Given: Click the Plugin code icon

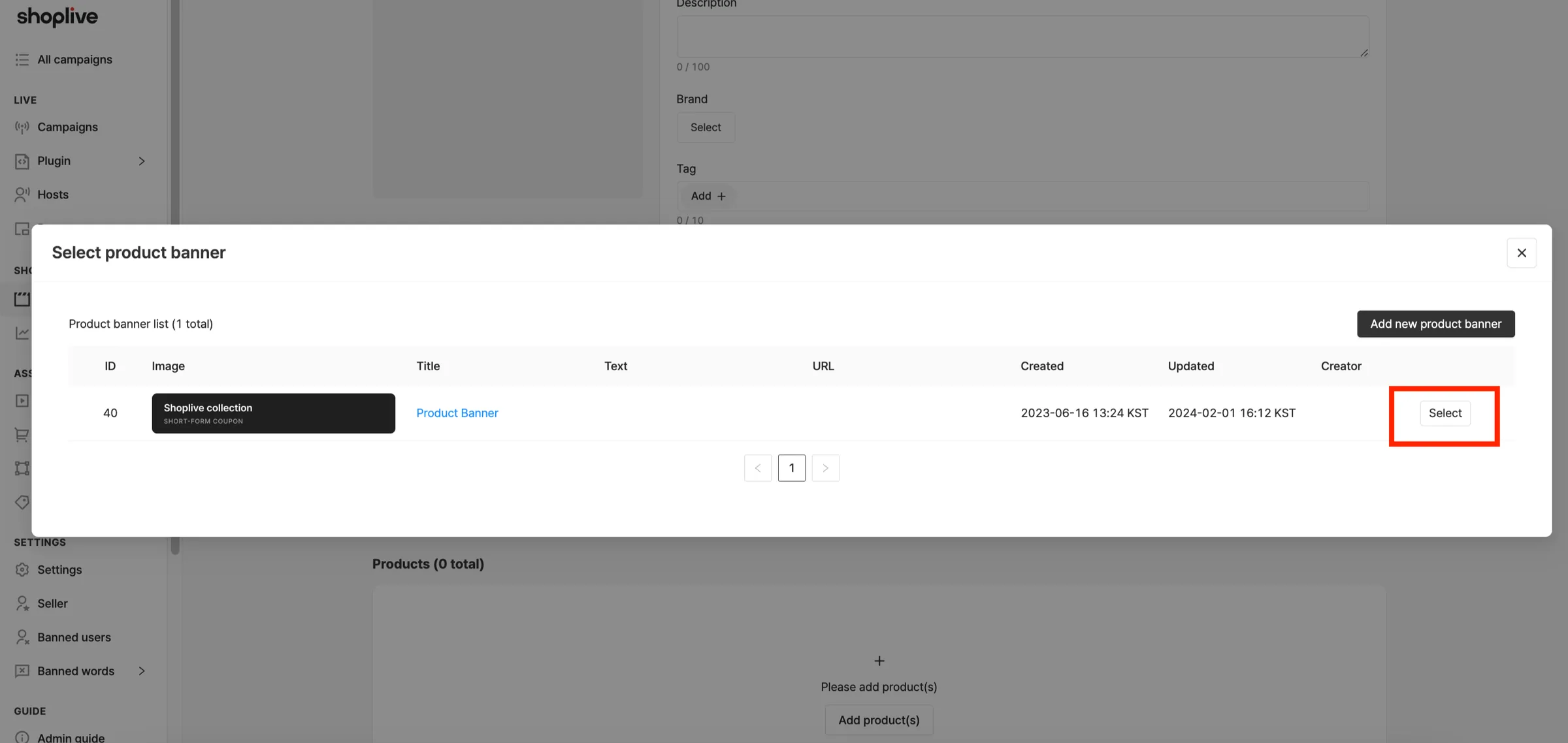Looking at the screenshot, I should coord(22,161).
